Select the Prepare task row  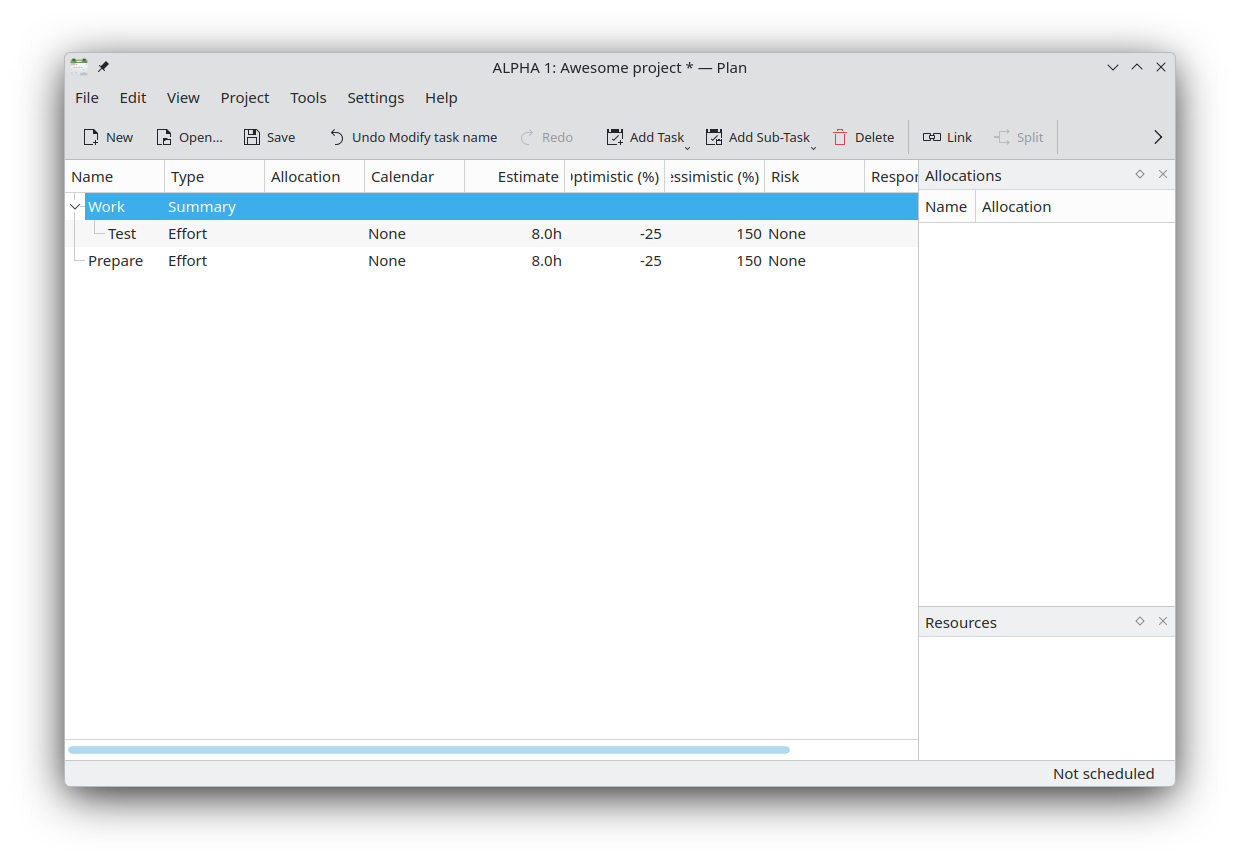[116, 261]
